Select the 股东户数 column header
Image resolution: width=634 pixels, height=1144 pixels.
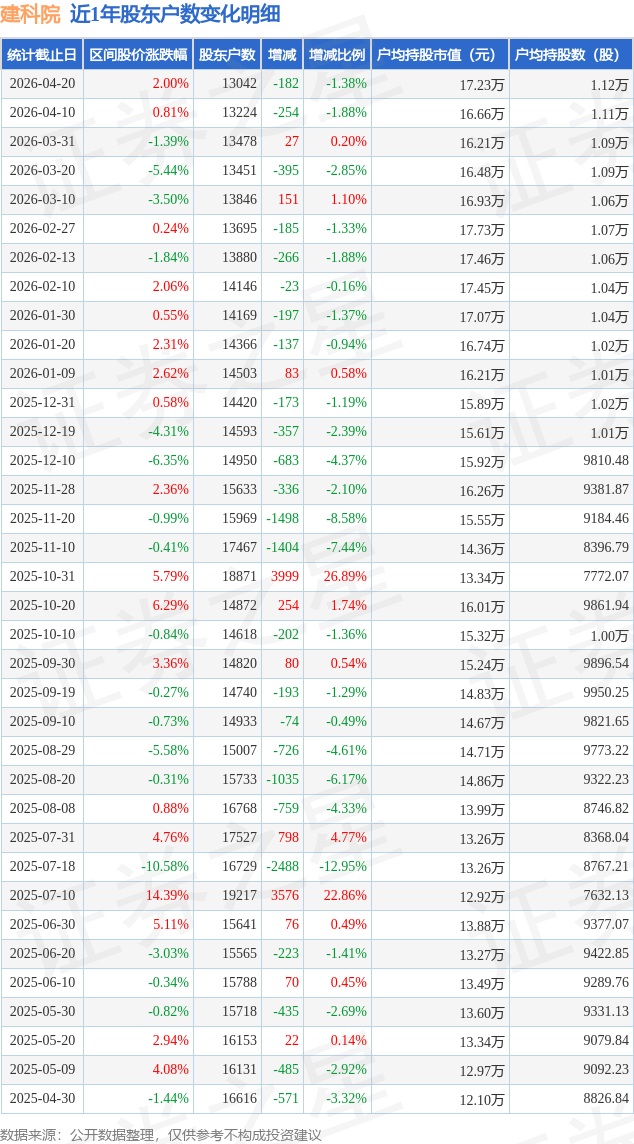[x=227, y=55]
